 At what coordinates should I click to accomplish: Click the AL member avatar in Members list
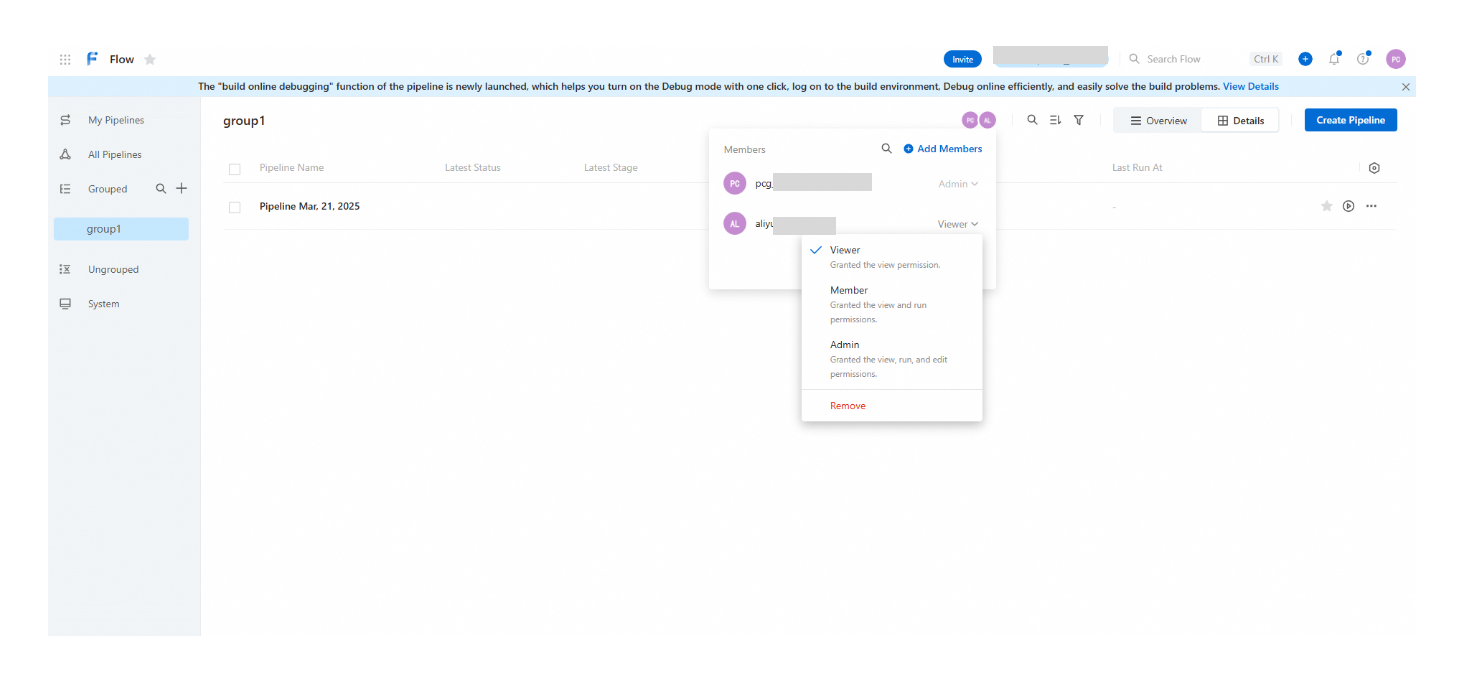735,224
